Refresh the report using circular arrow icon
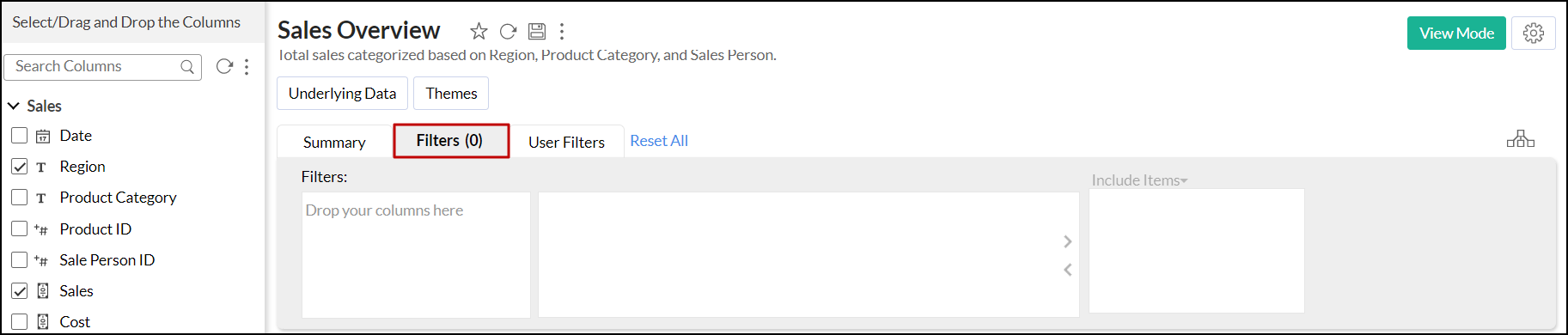The image size is (1568, 335). 508,32
